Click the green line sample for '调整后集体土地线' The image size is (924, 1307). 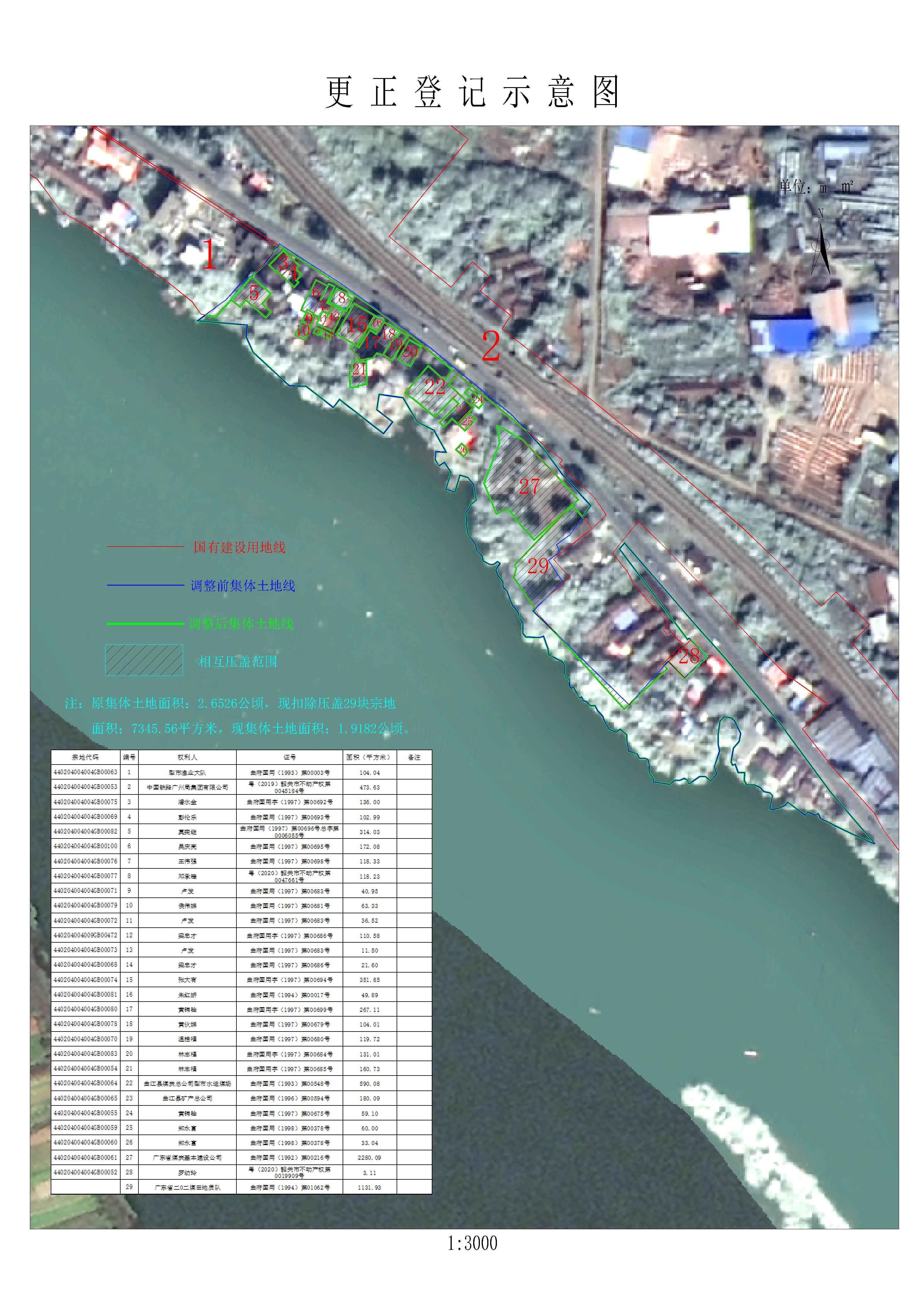click(146, 623)
